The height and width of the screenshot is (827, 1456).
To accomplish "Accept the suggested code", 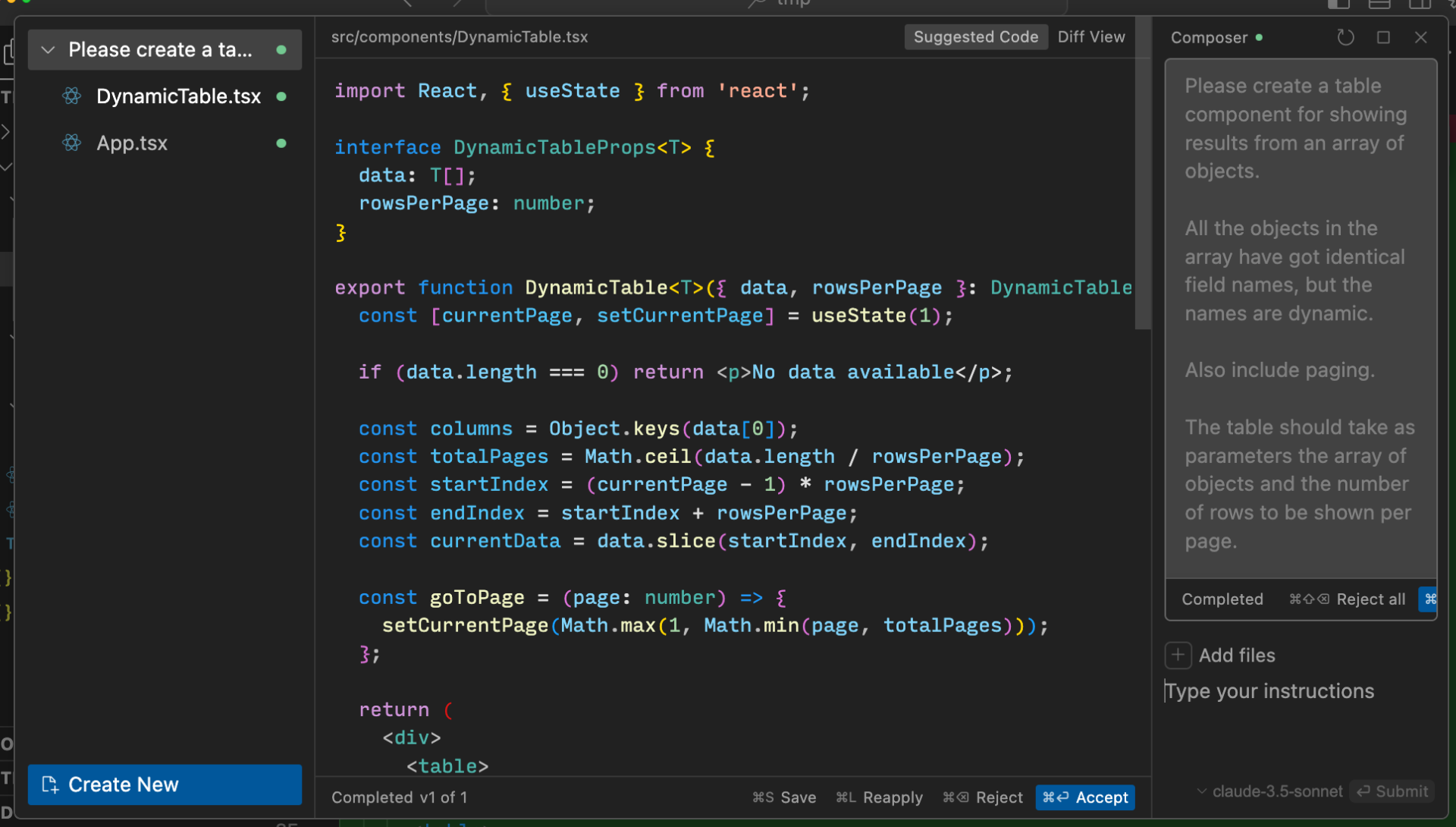I will click(x=1085, y=797).
